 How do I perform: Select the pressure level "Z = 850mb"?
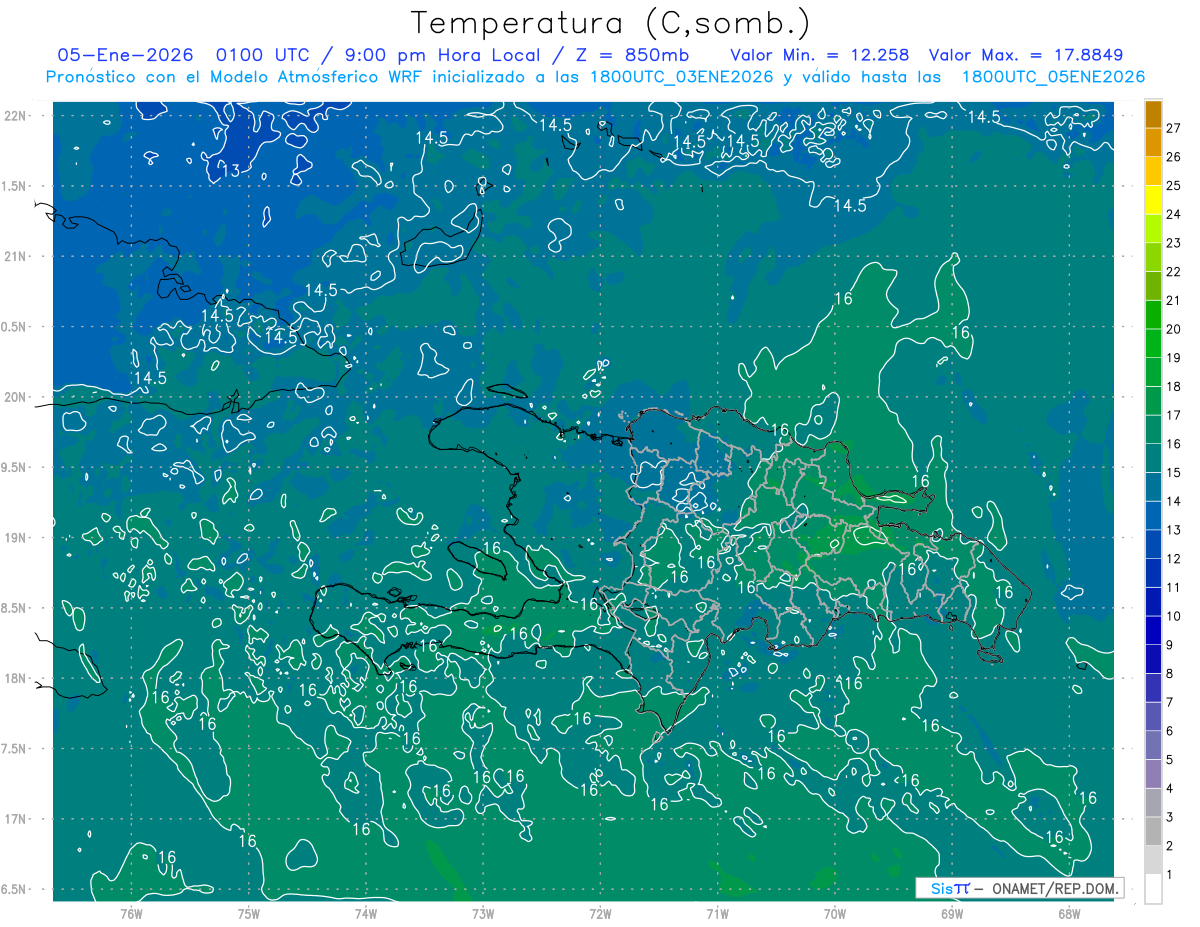pos(632,55)
